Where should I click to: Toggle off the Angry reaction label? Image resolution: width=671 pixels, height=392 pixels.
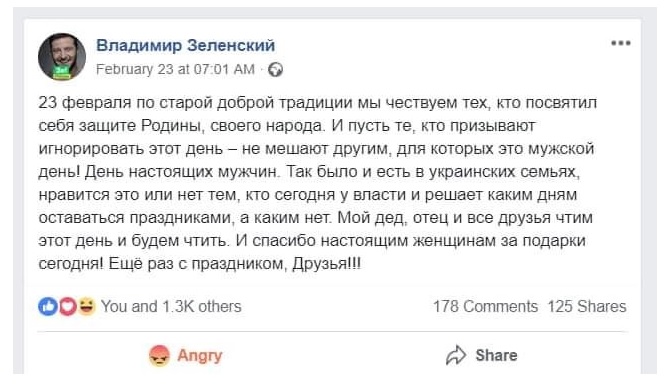200,355
